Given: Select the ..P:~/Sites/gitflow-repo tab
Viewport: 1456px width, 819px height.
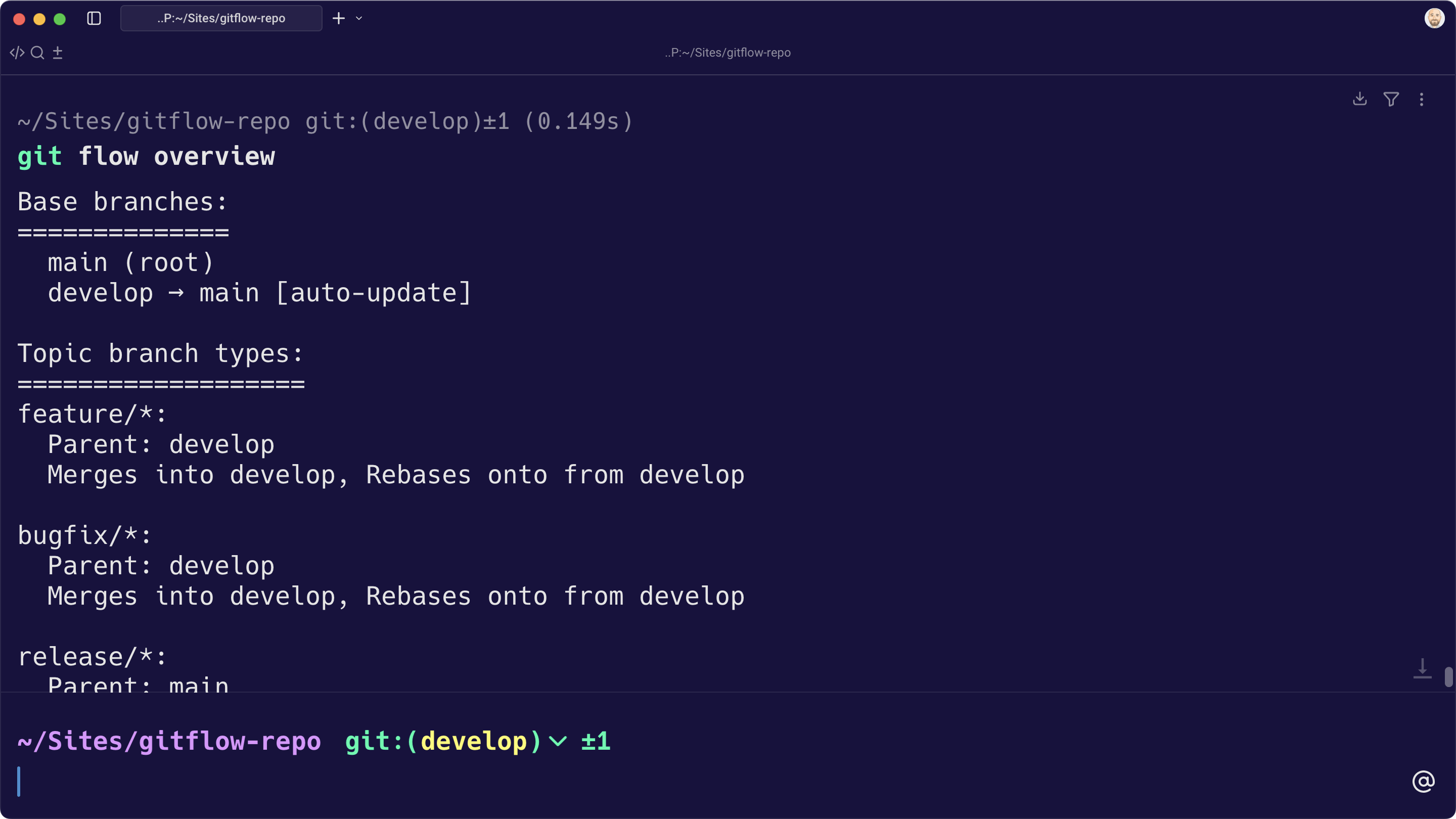Looking at the screenshot, I should tap(221, 18).
